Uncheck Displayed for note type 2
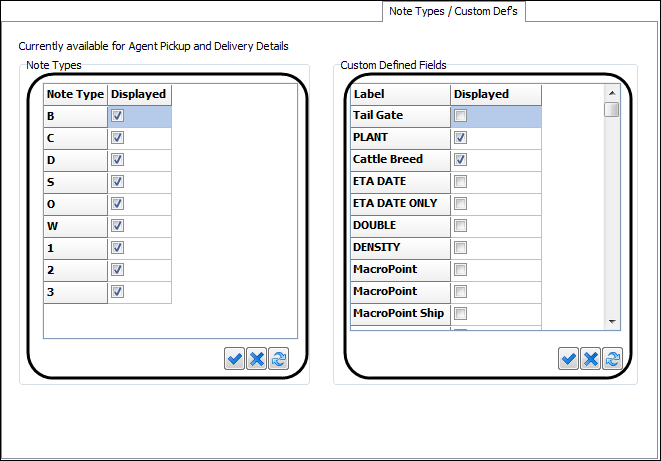Screen dimensions: 661x461 coord(118,269)
